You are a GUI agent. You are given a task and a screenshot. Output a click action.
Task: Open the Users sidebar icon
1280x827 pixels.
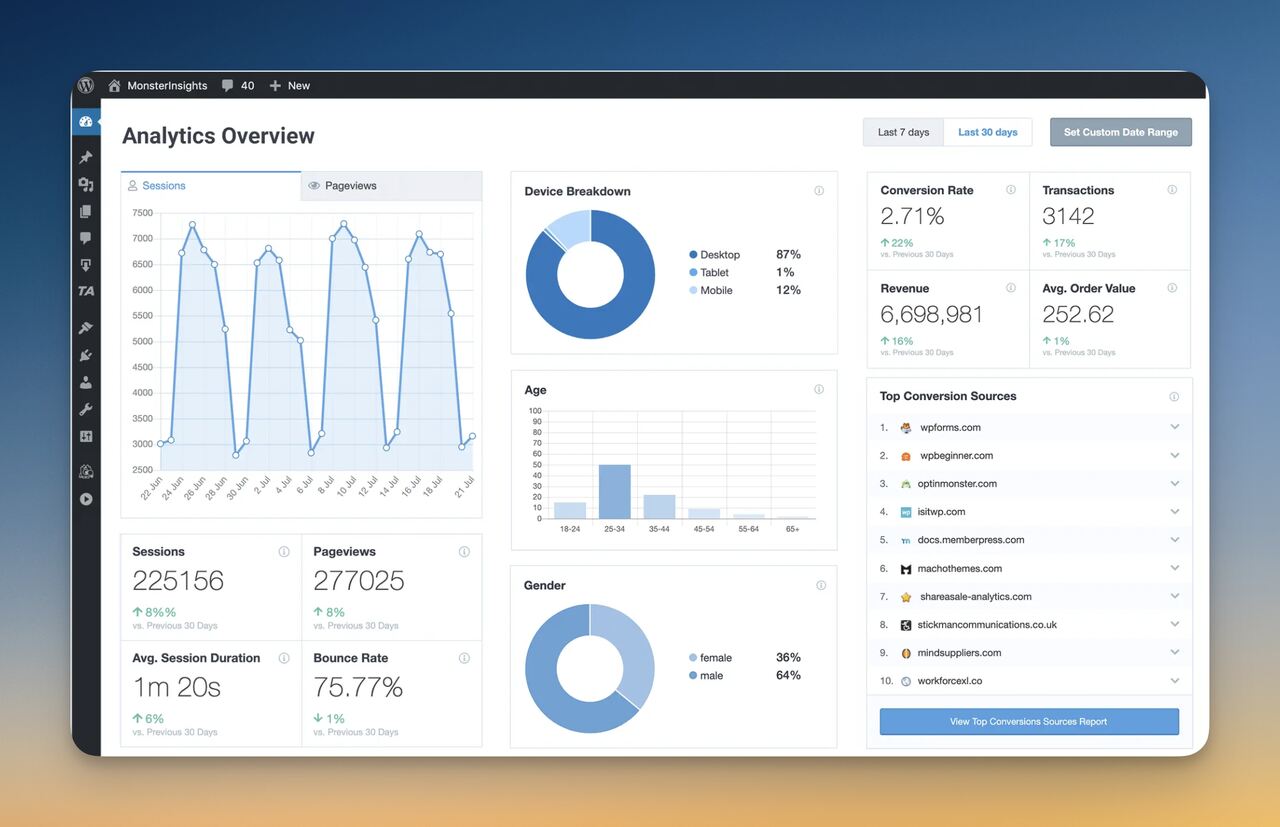pos(86,382)
